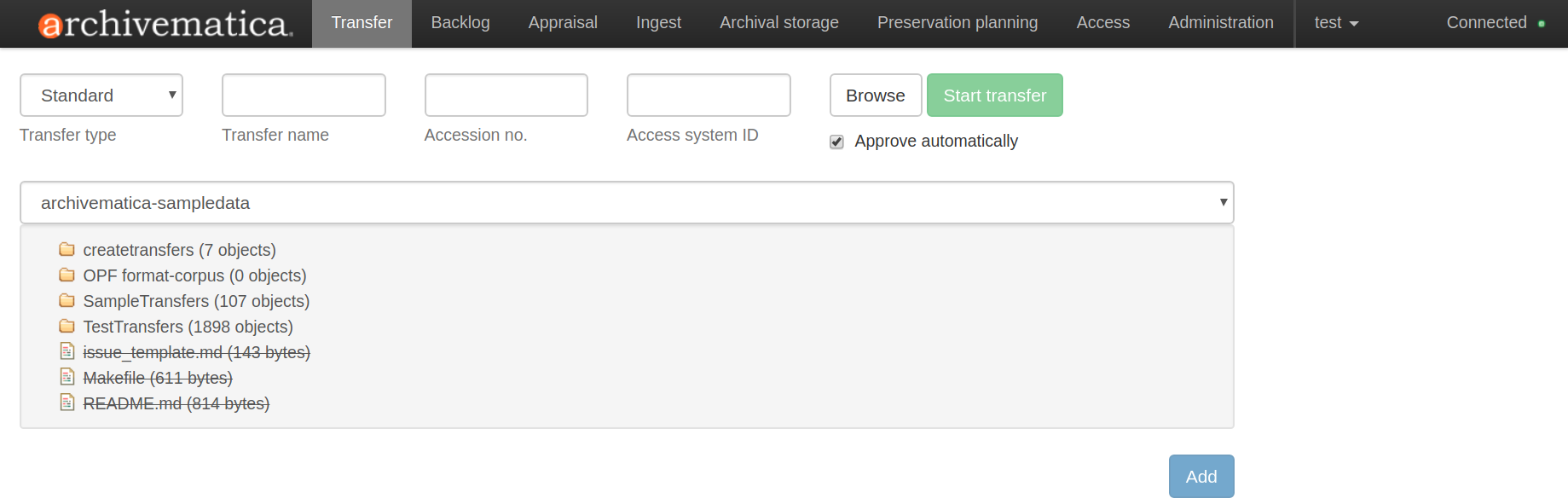Click the Makefile file icon
This screenshot has height=504, width=1568.
[x=67, y=377]
